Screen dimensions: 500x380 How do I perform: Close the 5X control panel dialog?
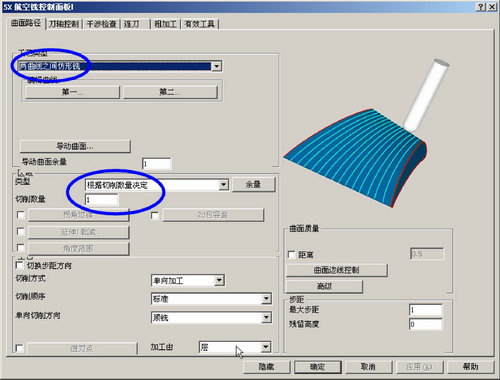point(492,7)
